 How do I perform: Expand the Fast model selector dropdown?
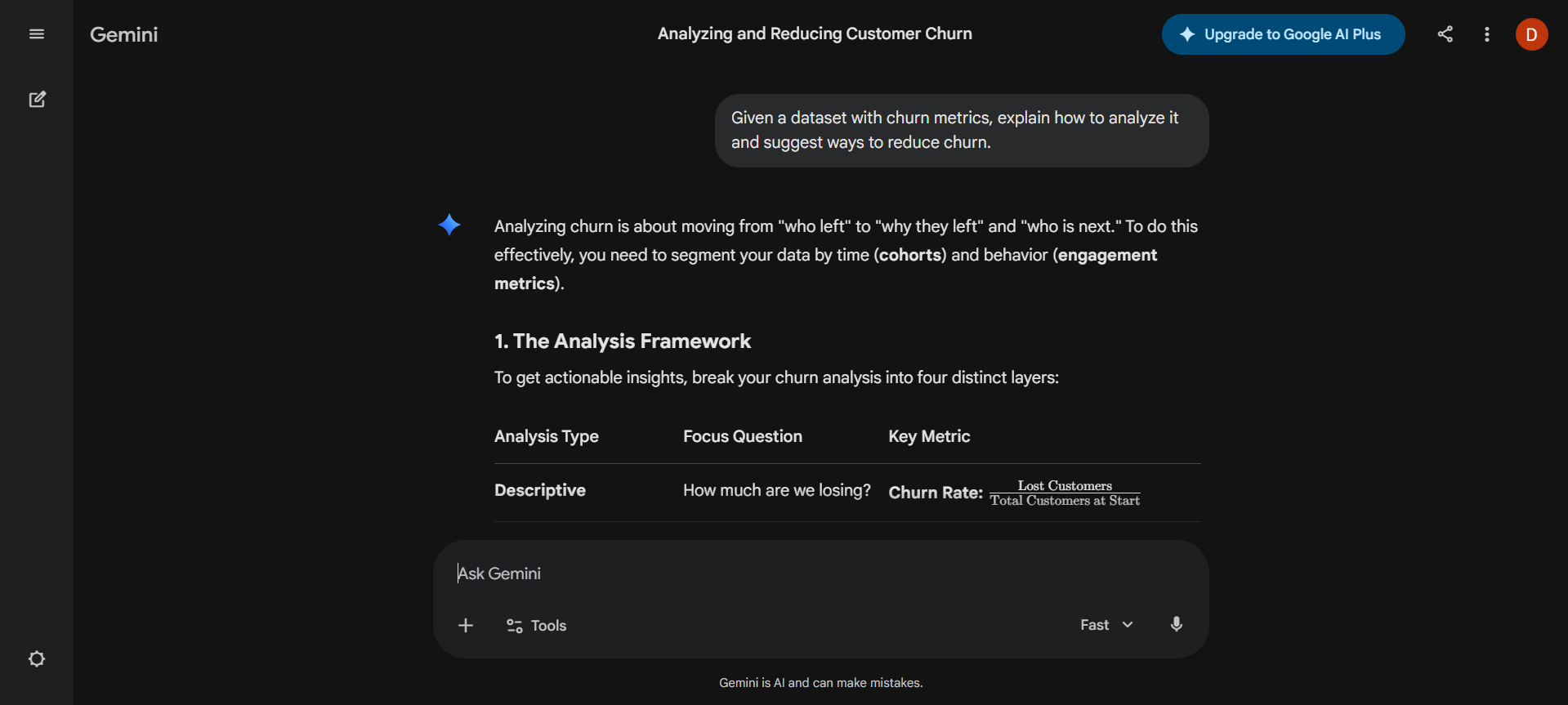pos(1106,625)
